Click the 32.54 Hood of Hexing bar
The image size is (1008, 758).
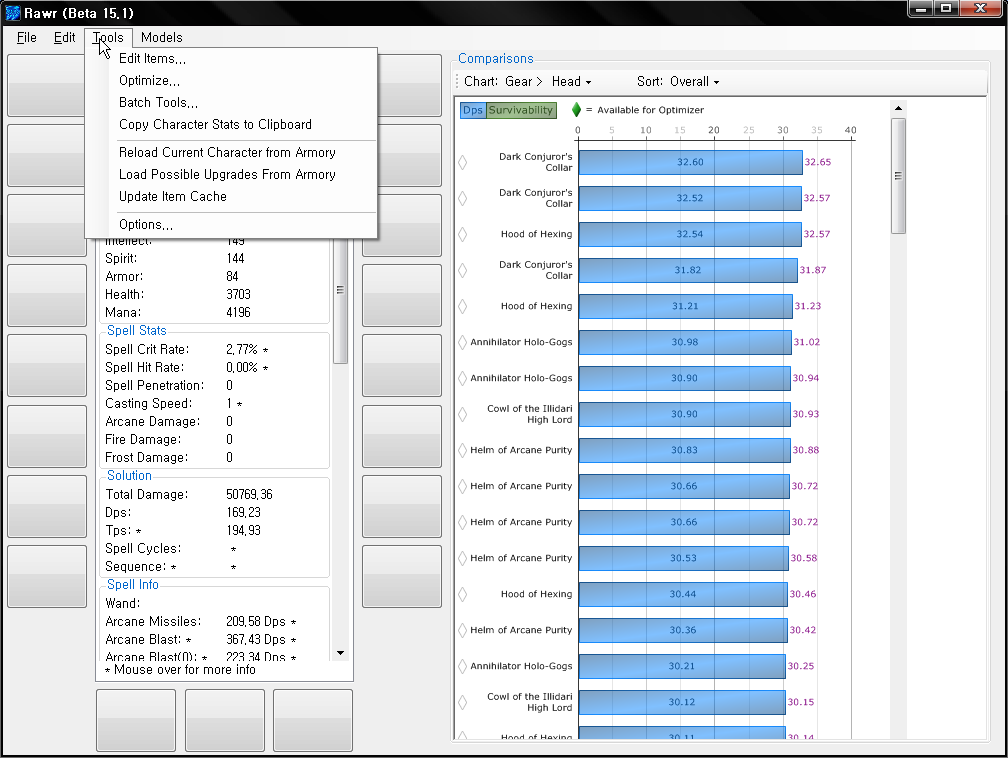click(690, 234)
